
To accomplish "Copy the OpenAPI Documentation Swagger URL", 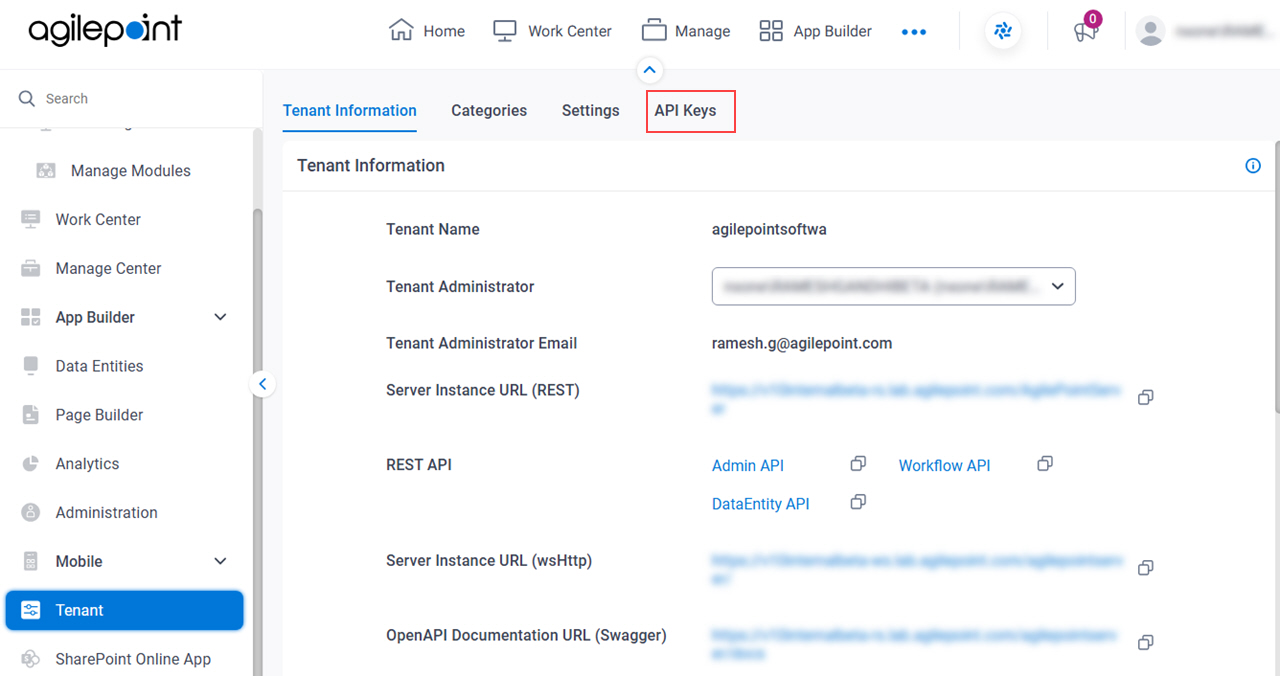I will [x=1146, y=643].
